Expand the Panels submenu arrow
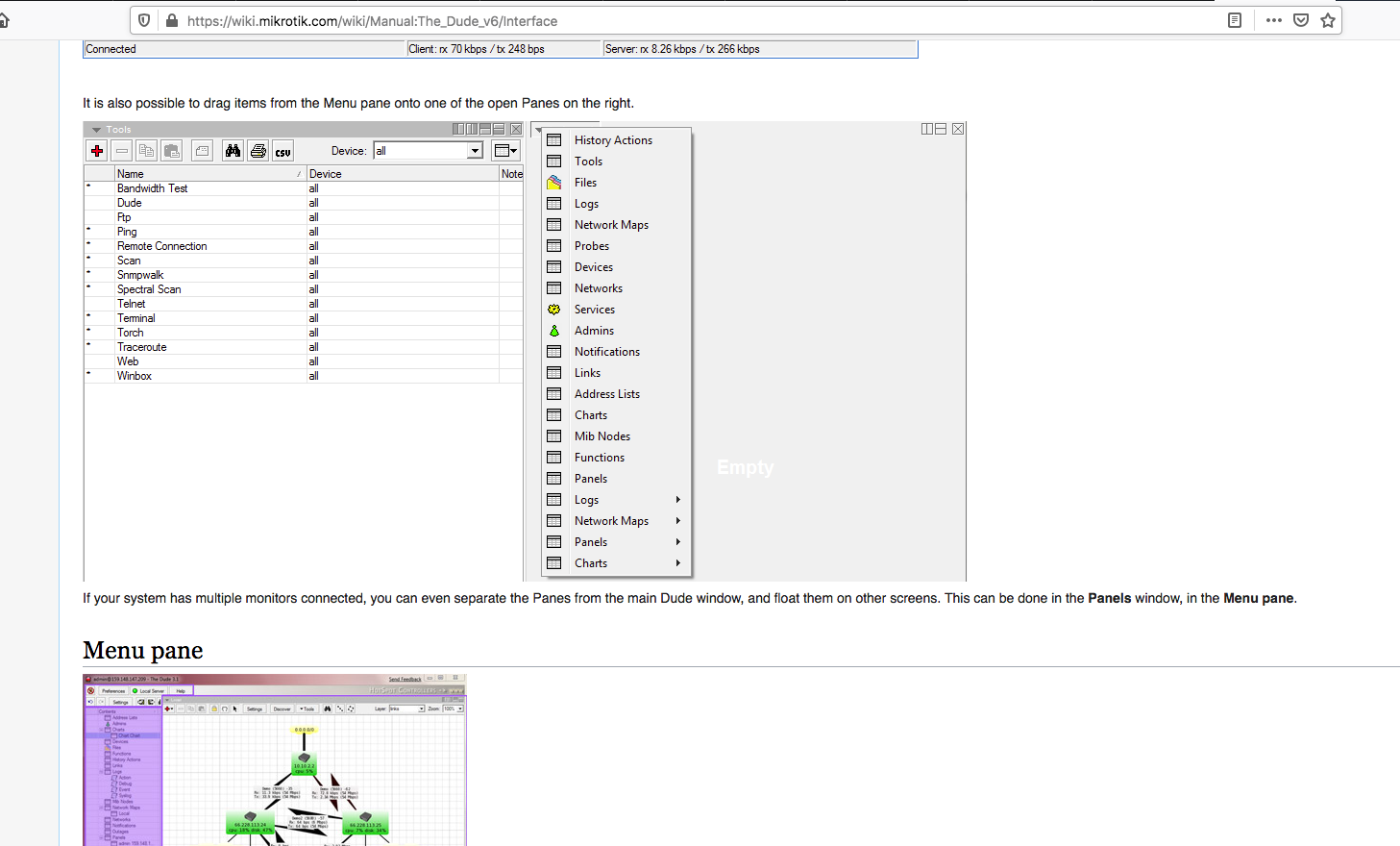The height and width of the screenshot is (846, 1400). click(x=678, y=542)
